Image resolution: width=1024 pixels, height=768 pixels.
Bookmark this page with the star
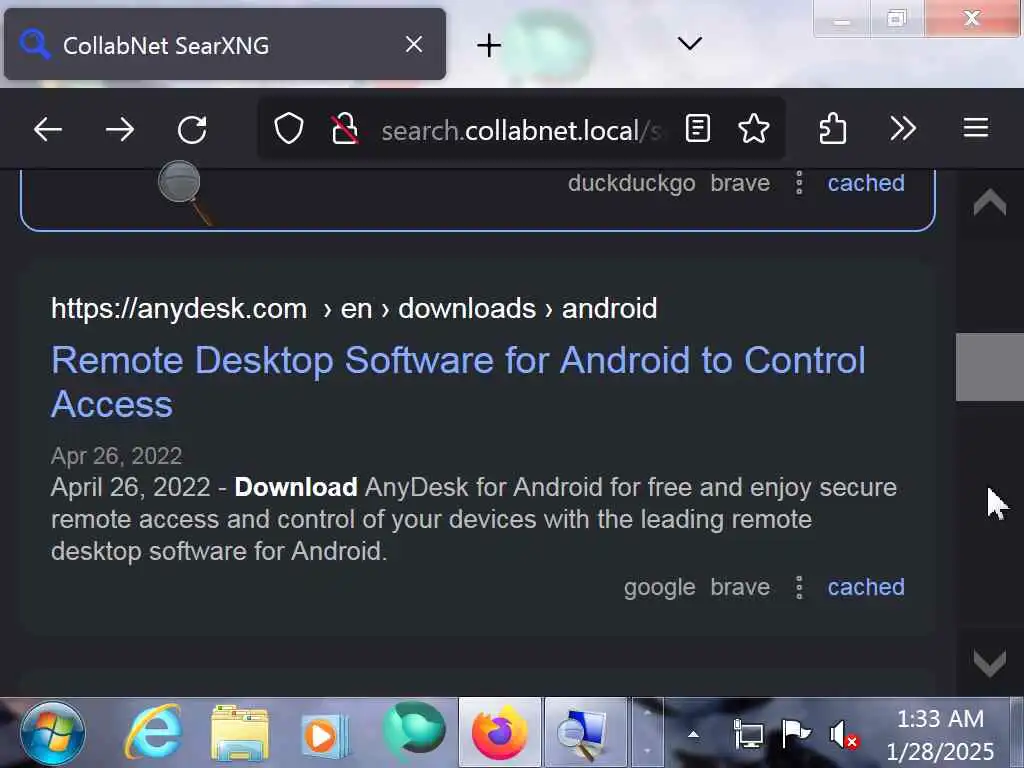point(754,129)
